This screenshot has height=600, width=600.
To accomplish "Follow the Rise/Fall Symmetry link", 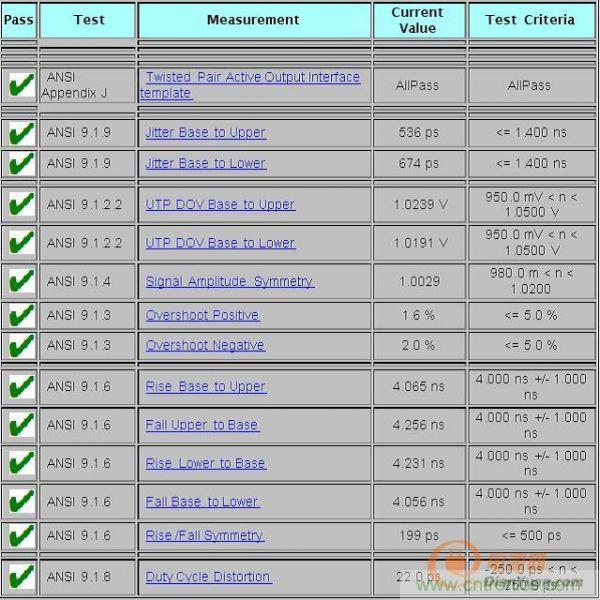I will click(x=204, y=536).
